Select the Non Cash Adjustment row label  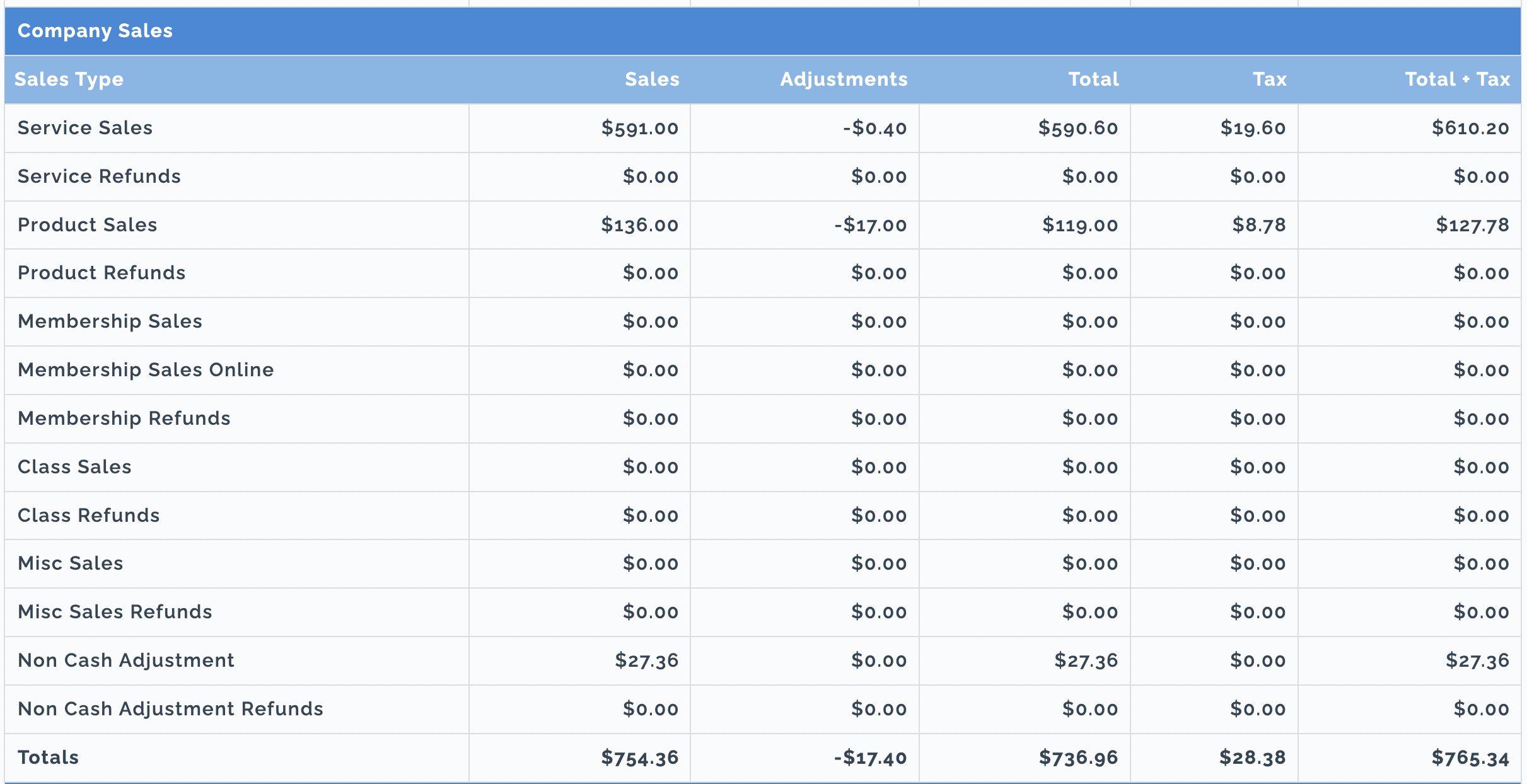(x=125, y=660)
